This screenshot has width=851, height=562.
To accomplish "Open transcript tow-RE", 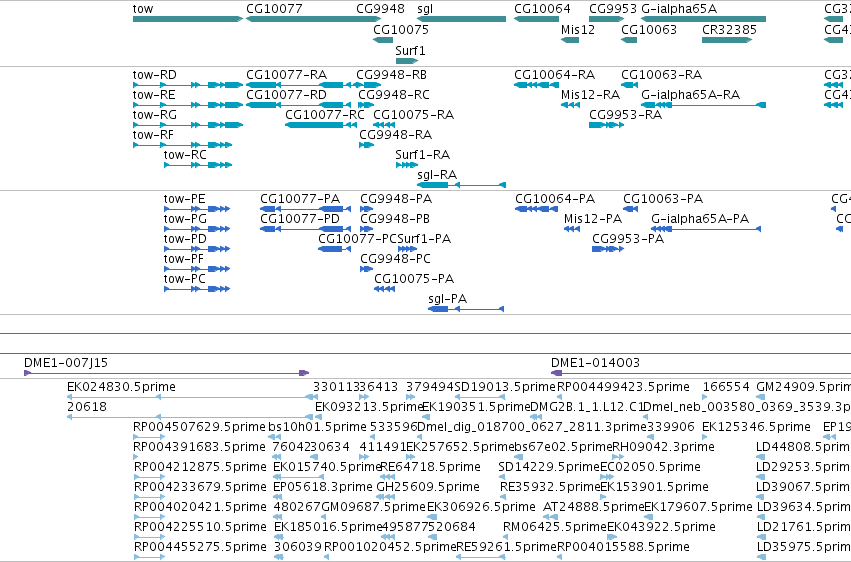I will pyautogui.click(x=154, y=95).
